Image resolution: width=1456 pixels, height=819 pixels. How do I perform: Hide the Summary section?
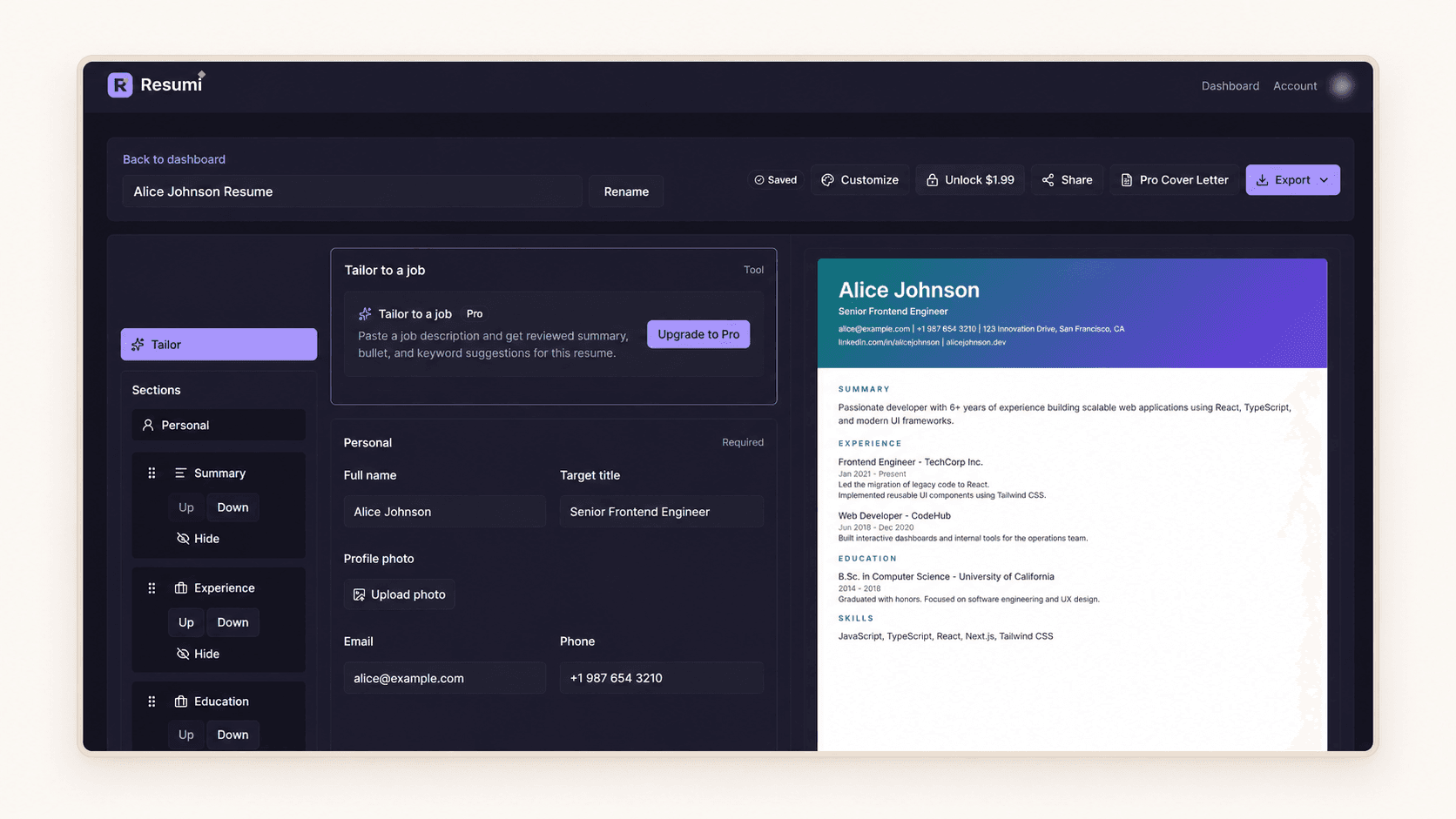tap(198, 539)
